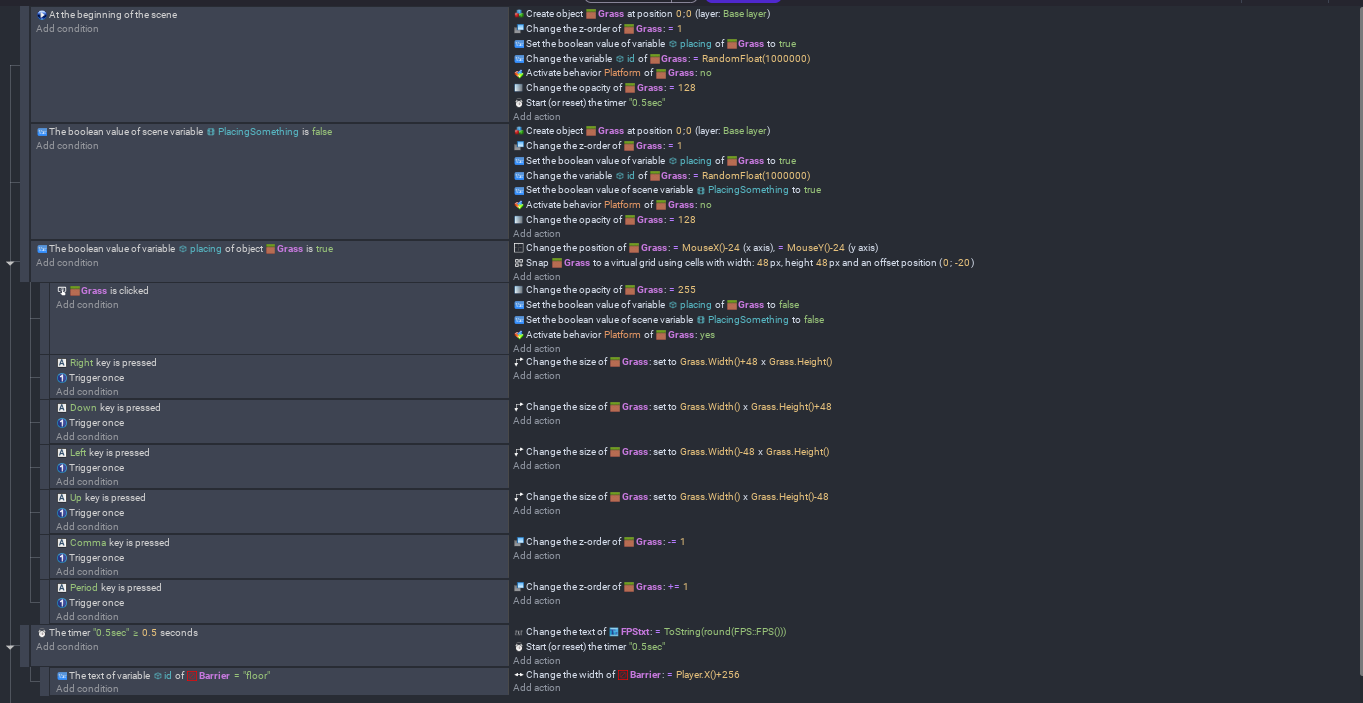The width and height of the screenshot is (1363, 703).
Task: Click the scene-start icon beside 'At the beginning of the scene'
Action: 42,15
